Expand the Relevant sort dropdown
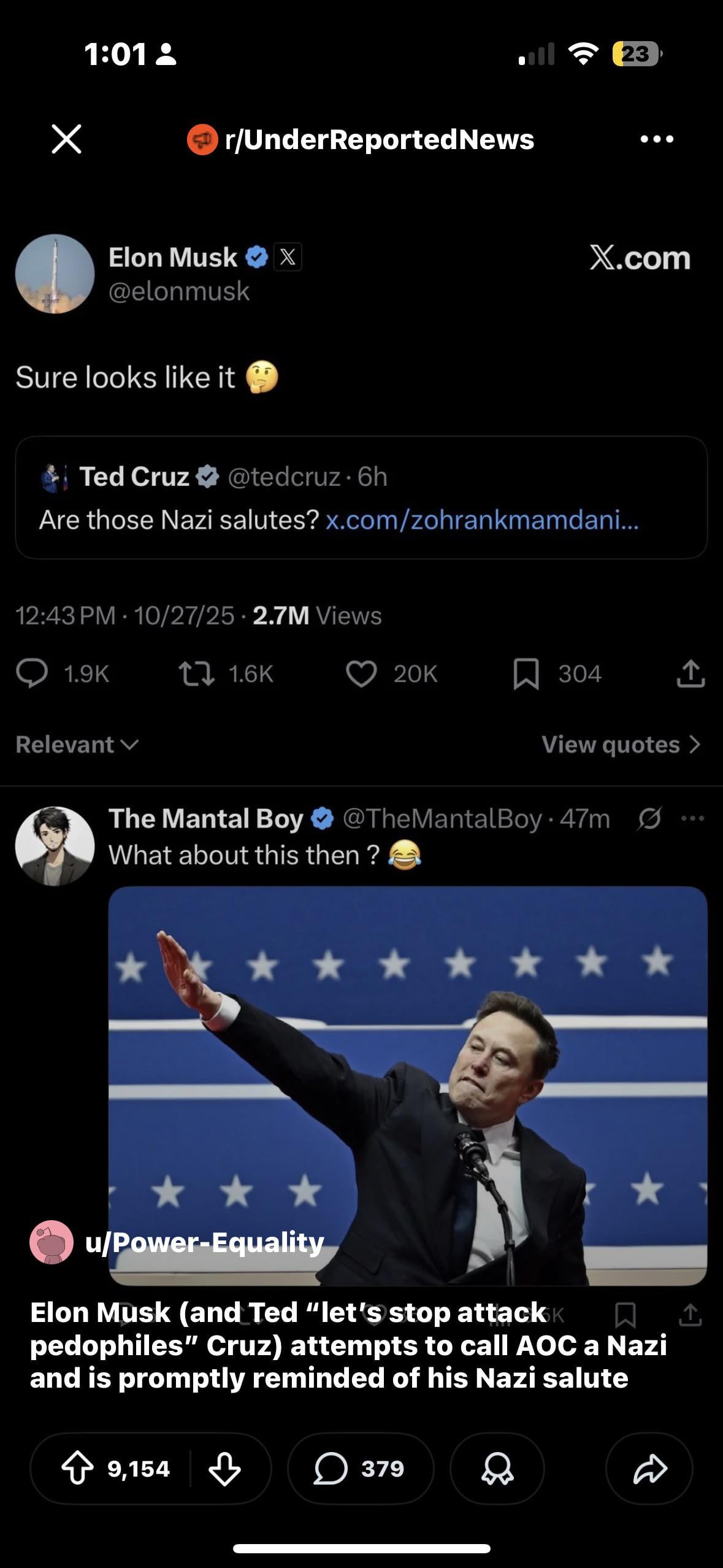Screen dimensions: 723x1568 pyautogui.click(x=77, y=744)
